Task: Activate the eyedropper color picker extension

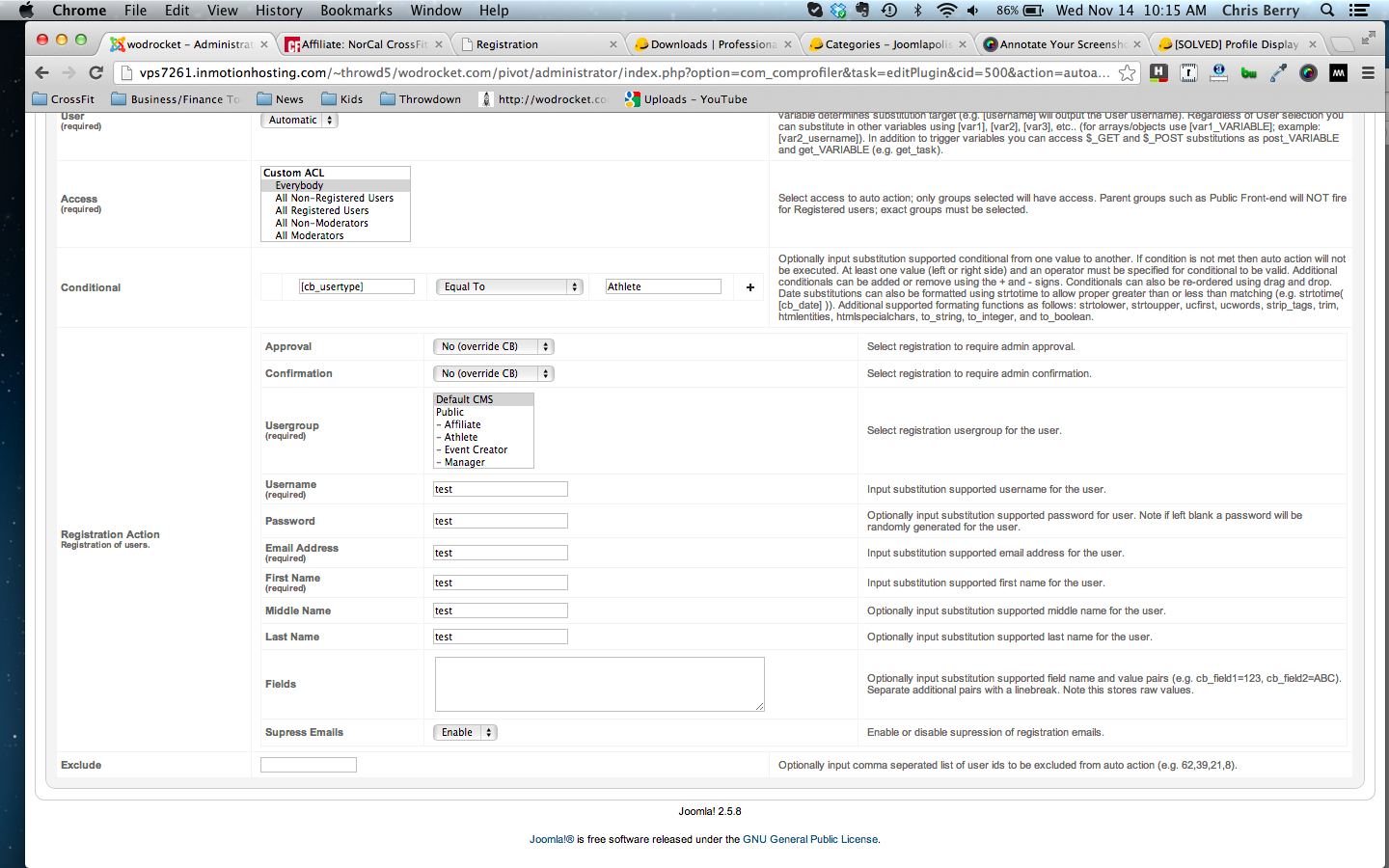Action: coord(1279,72)
